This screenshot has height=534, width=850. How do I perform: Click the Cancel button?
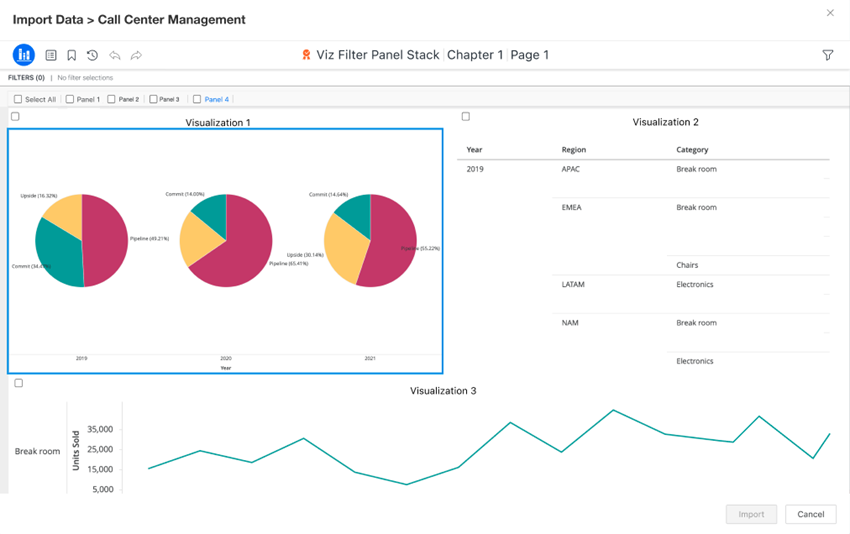810,514
